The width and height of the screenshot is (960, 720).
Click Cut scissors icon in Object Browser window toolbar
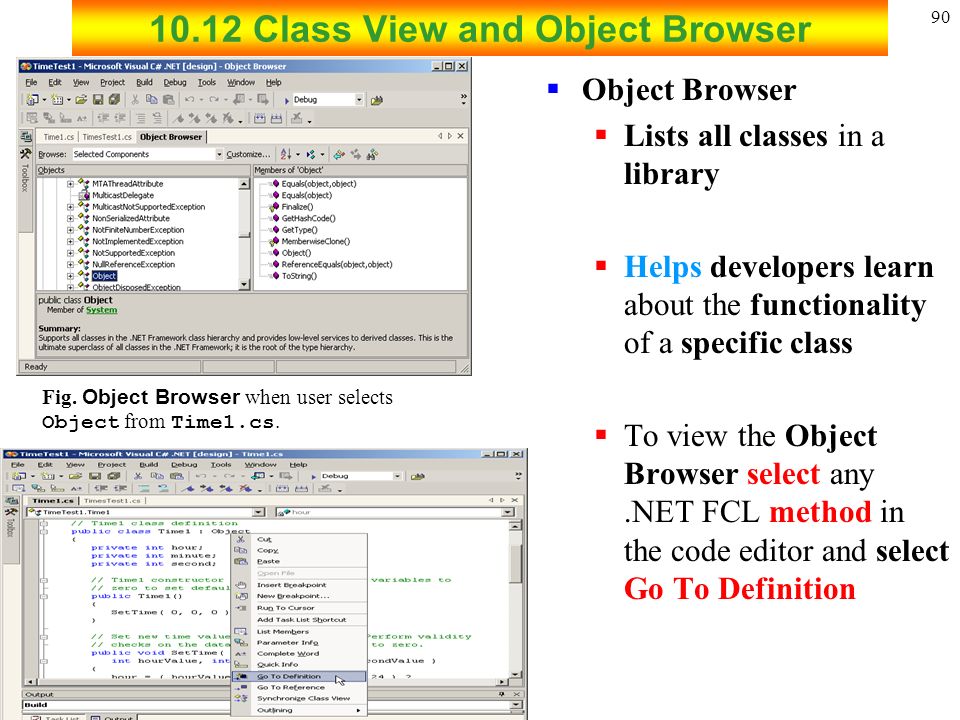135,100
